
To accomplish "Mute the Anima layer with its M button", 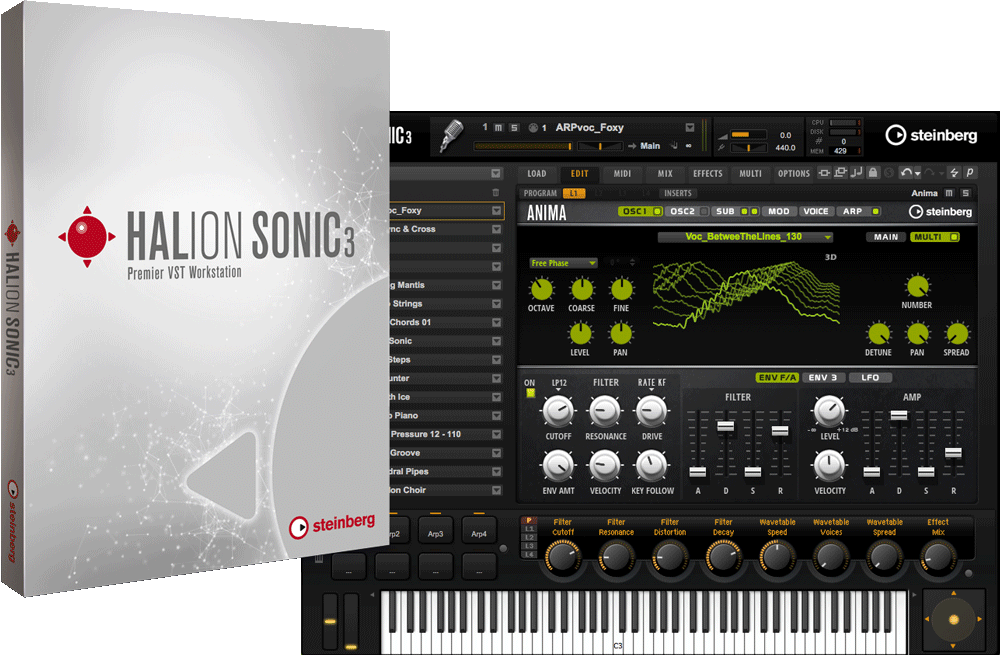I will click(x=950, y=193).
